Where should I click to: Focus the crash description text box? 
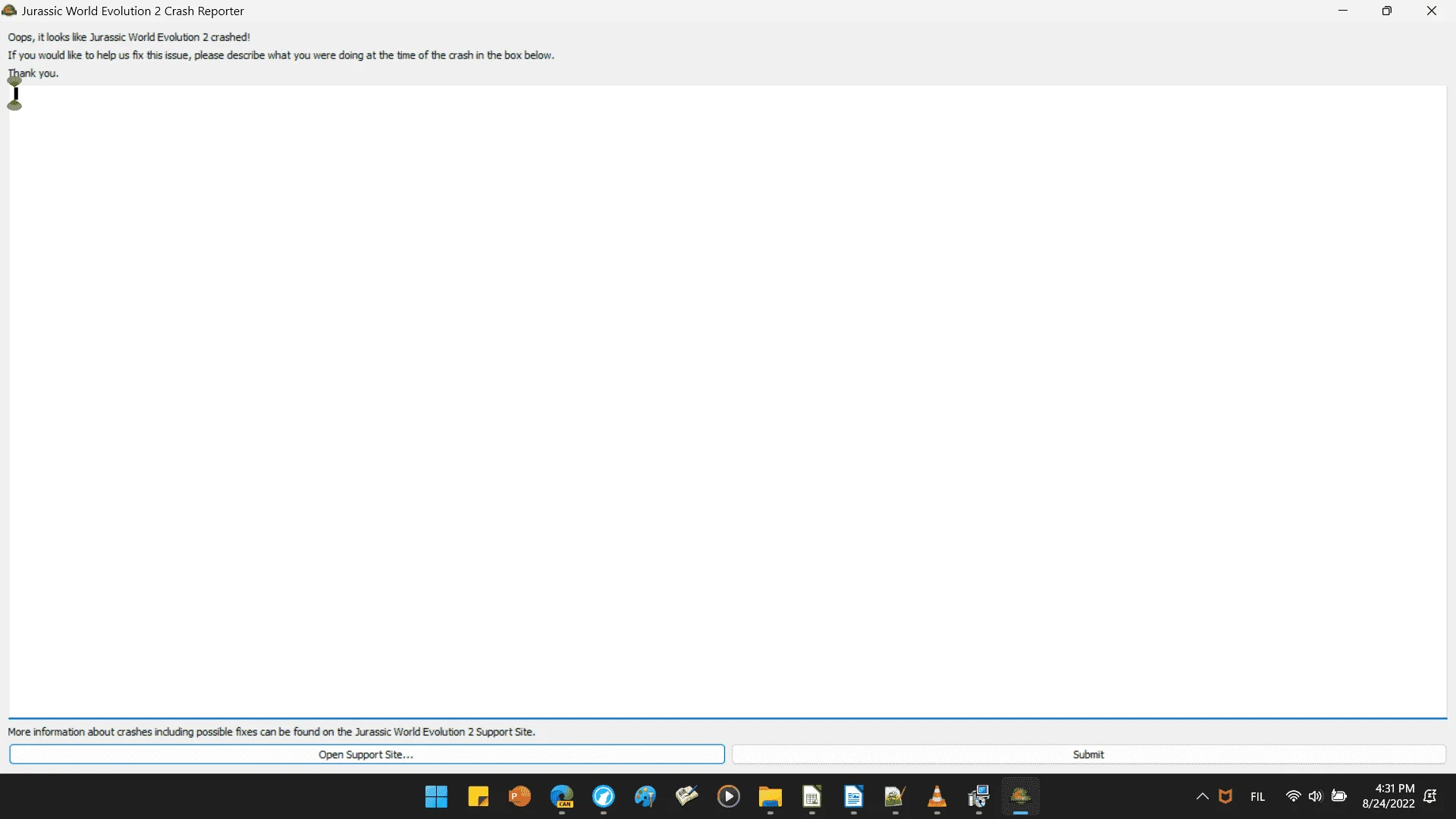pos(728,401)
